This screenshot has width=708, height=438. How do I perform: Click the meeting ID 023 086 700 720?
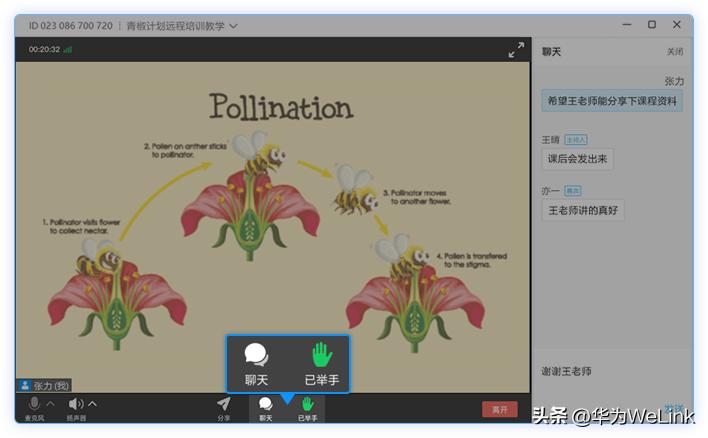click(x=70, y=26)
